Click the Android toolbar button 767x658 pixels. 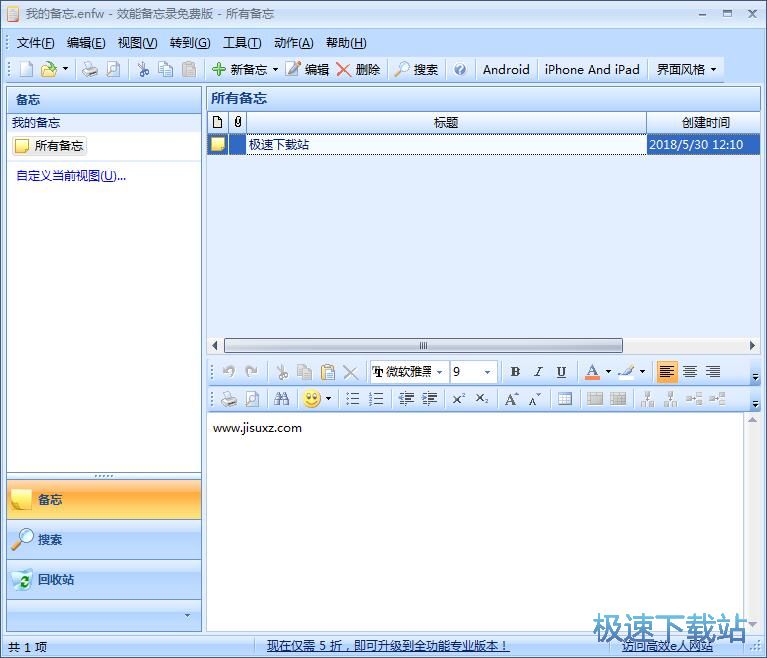[x=506, y=69]
